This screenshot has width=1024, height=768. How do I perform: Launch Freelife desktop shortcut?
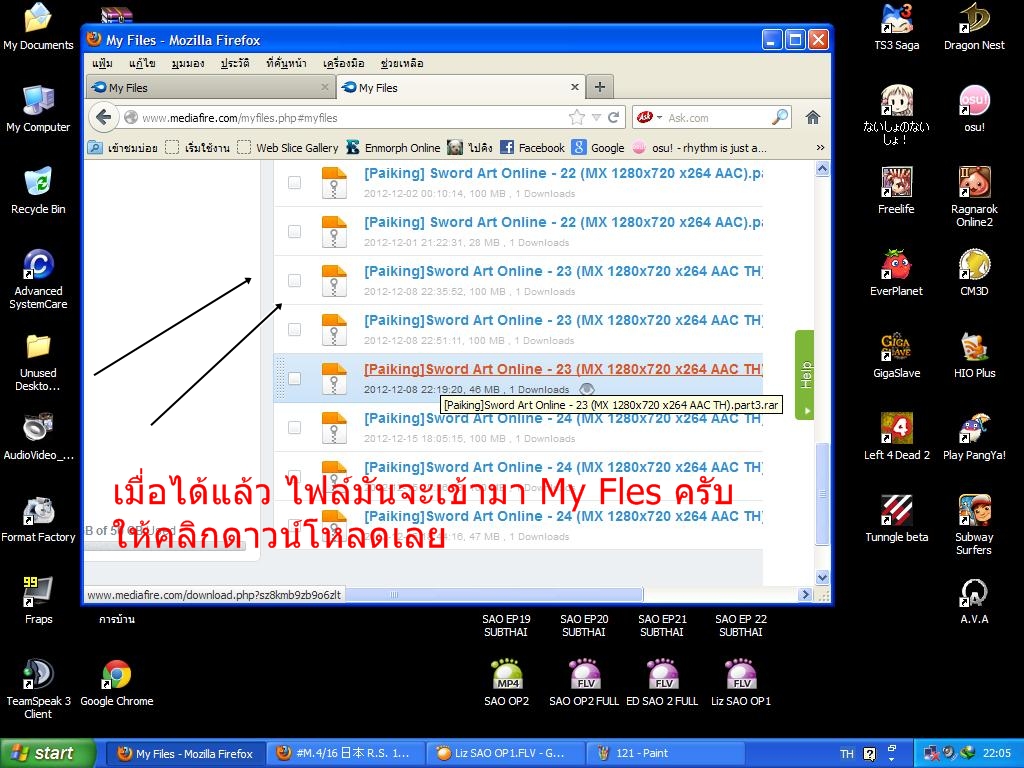pyautogui.click(x=896, y=191)
